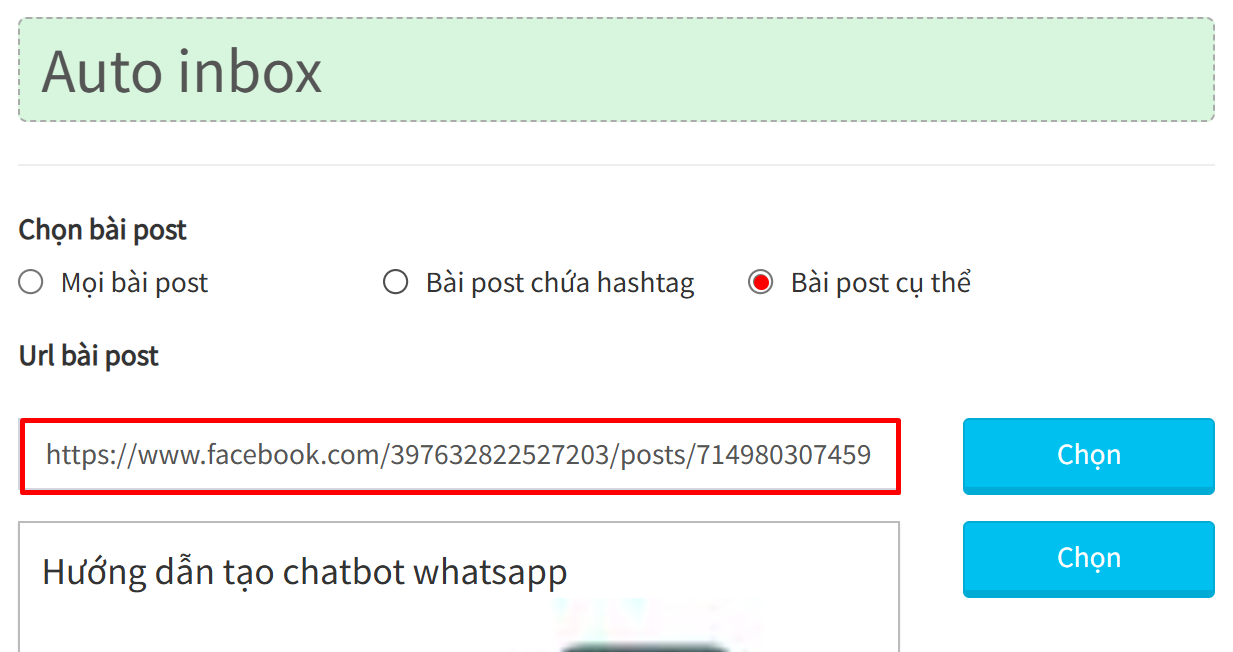Viewport: 1233px width, 652px height.
Task: Select the post preview card box
Action: (x=460, y=587)
